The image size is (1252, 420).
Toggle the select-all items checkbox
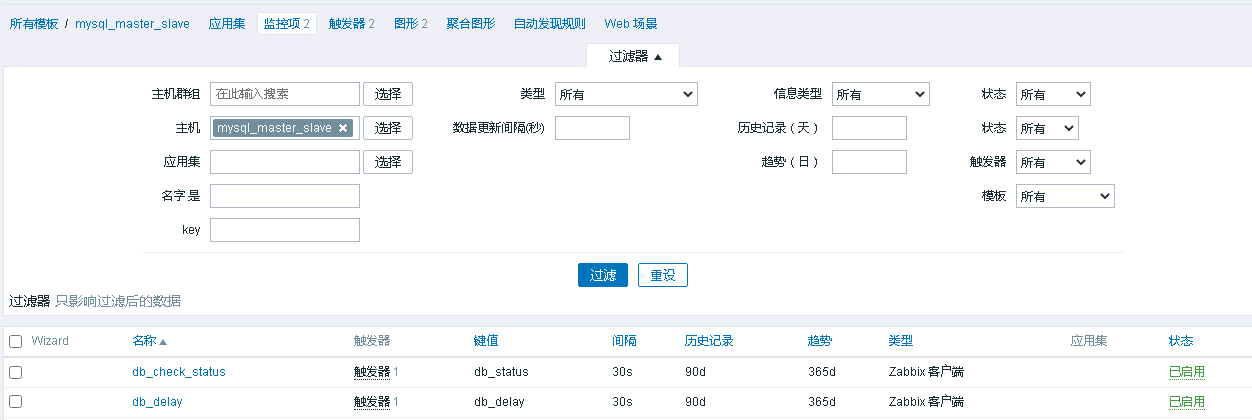15,342
